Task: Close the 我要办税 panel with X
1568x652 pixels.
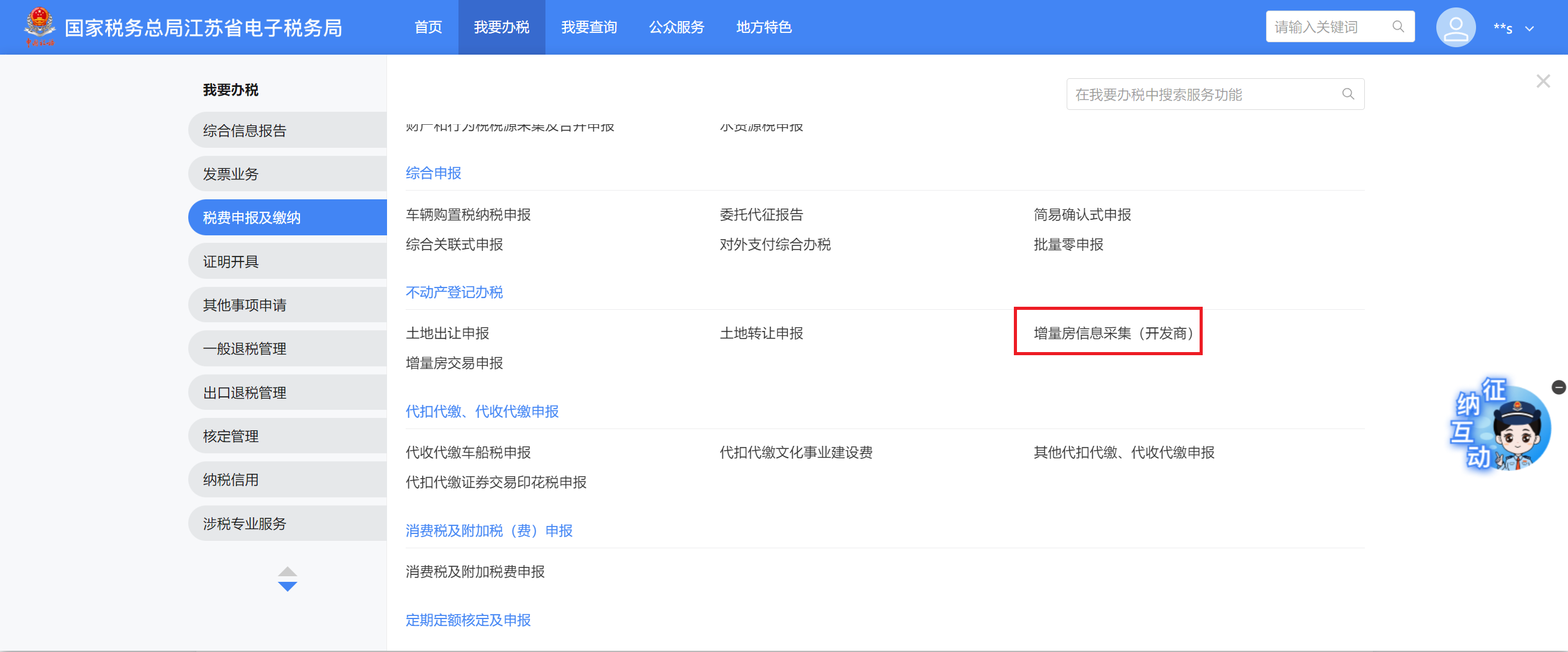Action: (1543, 81)
